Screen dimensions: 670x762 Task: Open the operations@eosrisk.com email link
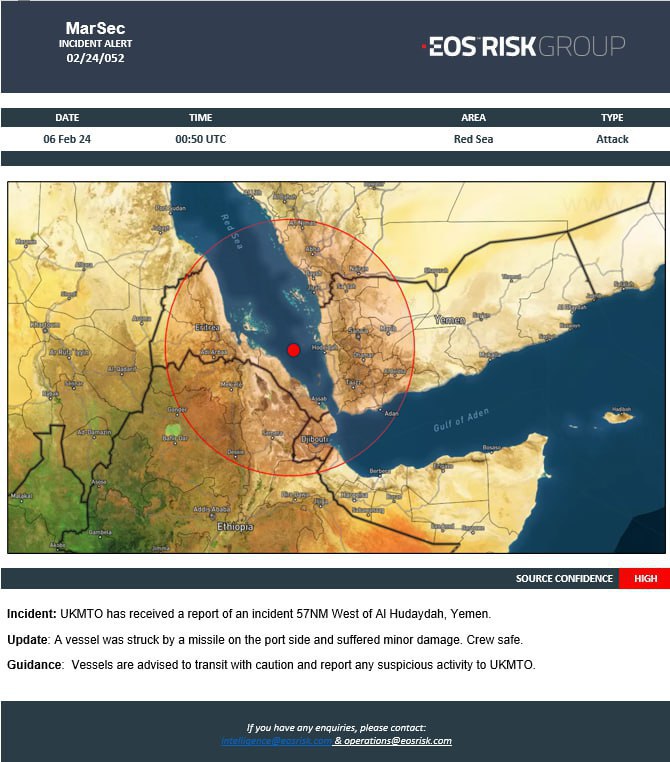399,741
